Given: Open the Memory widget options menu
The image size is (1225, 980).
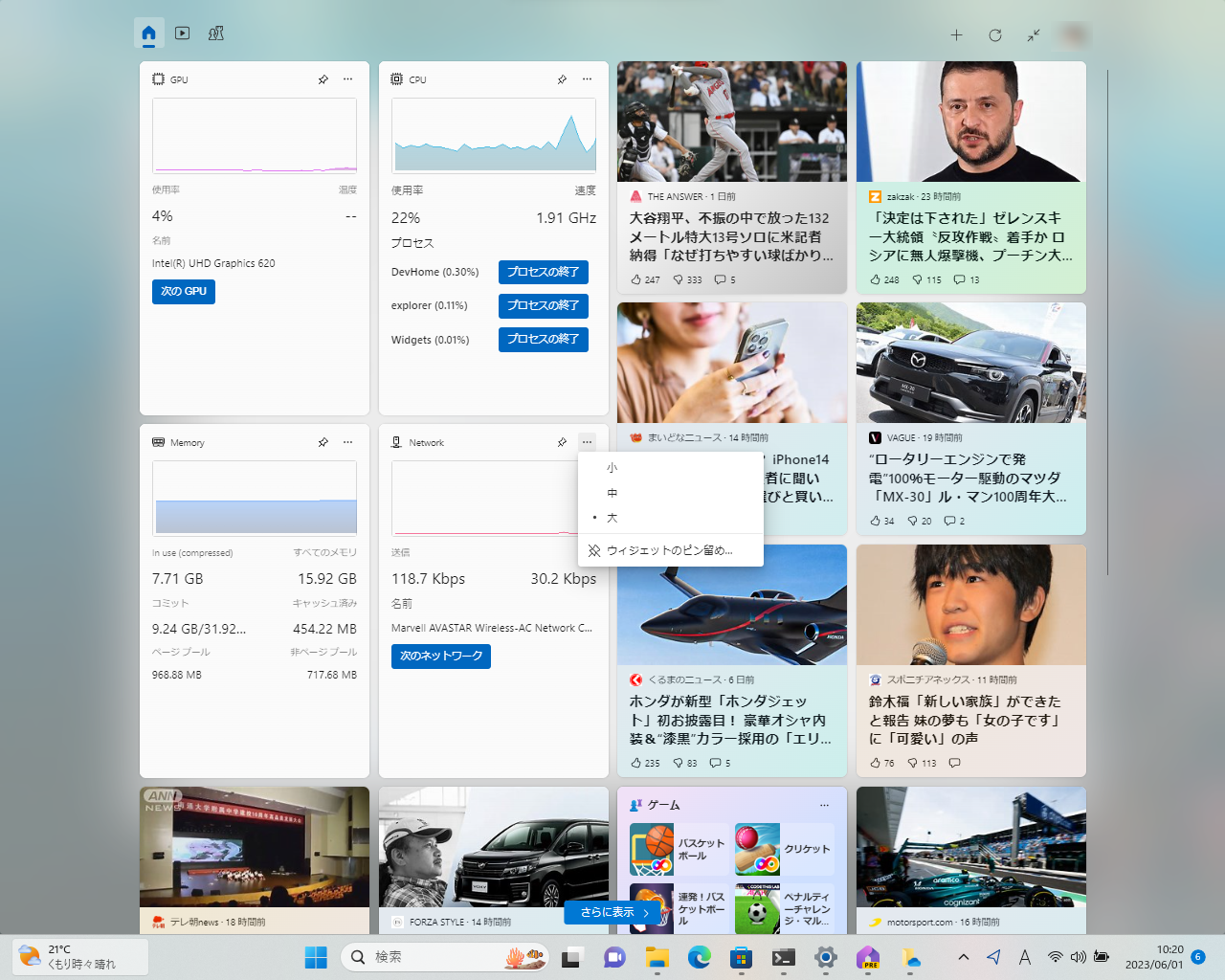Looking at the screenshot, I should [347, 442].
